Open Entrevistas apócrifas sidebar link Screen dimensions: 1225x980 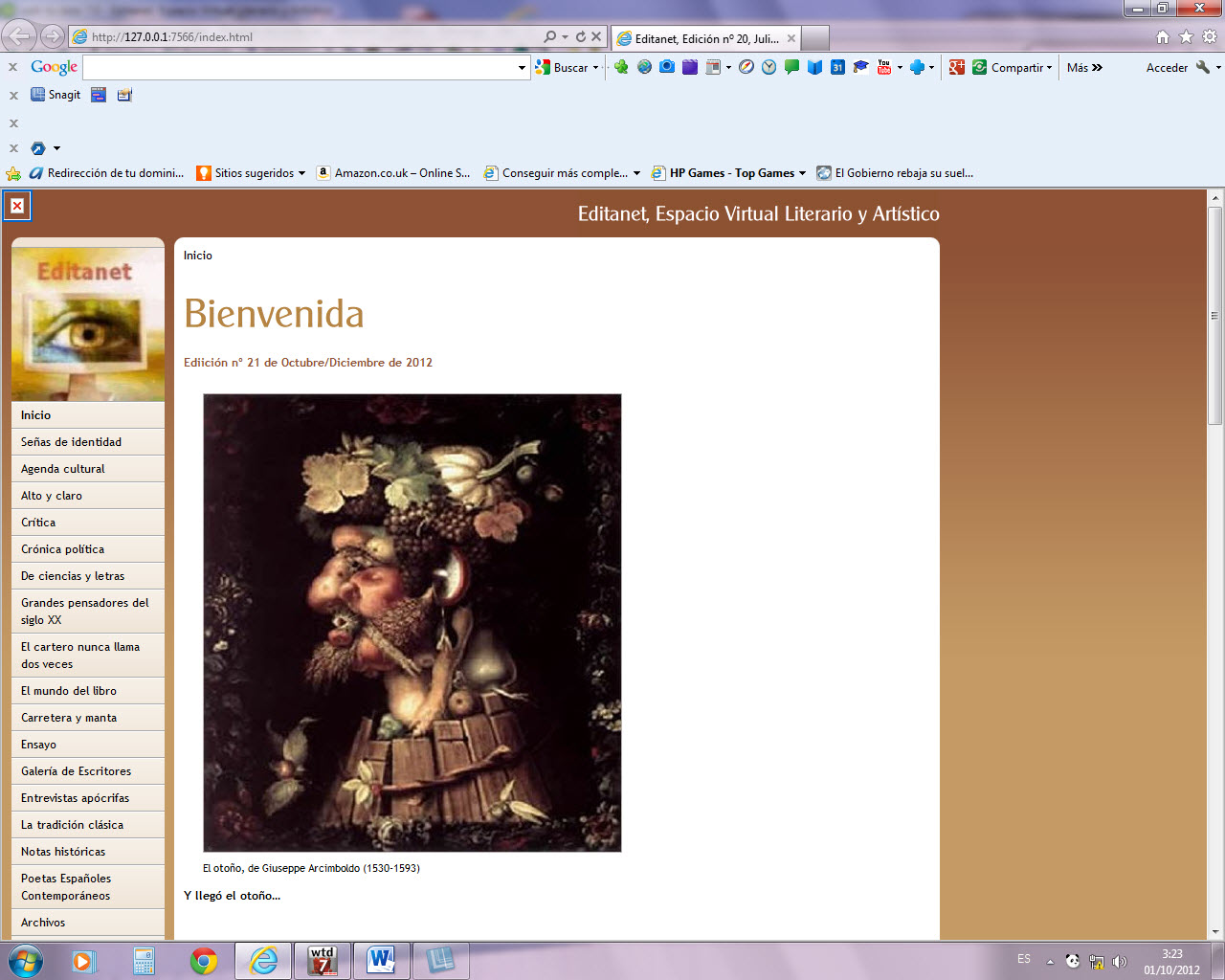88,798
